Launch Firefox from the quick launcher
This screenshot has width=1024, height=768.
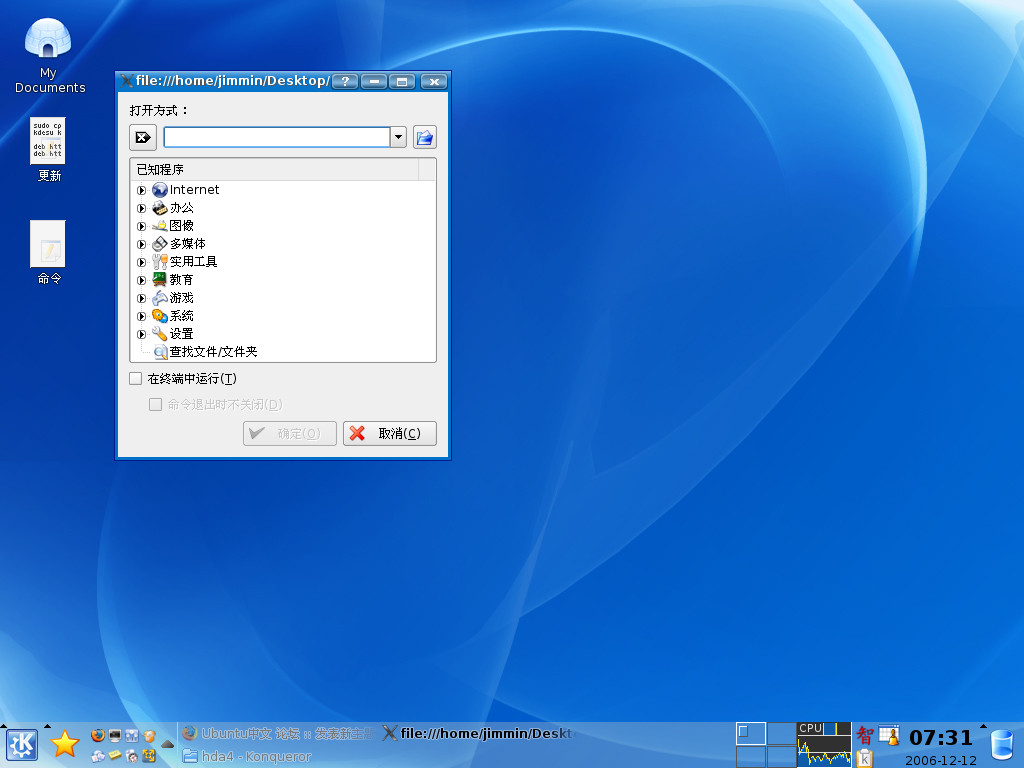click(x=98, y=735)
